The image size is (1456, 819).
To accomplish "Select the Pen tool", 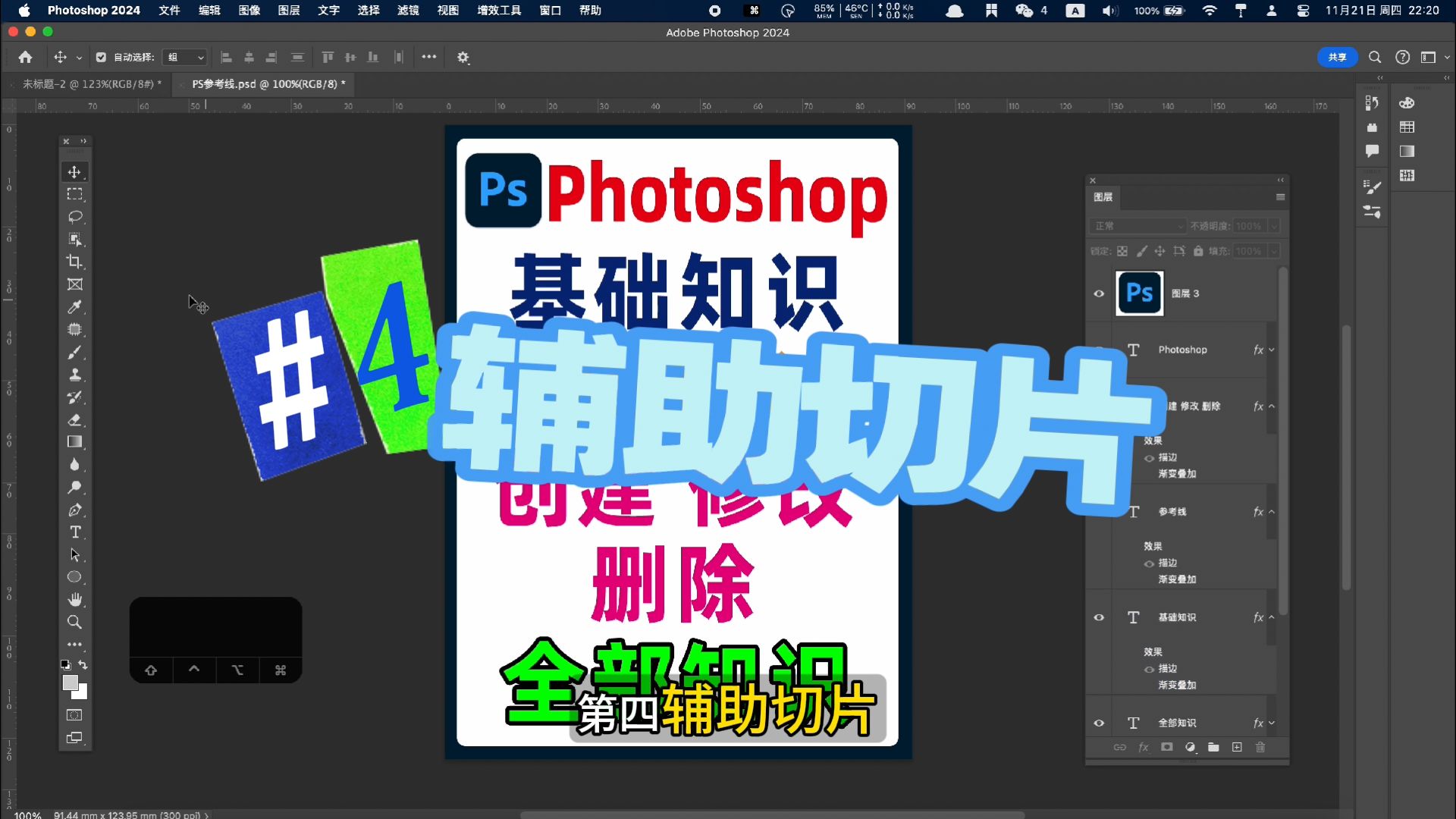I will pyautogui.click(x=74, y=510).
